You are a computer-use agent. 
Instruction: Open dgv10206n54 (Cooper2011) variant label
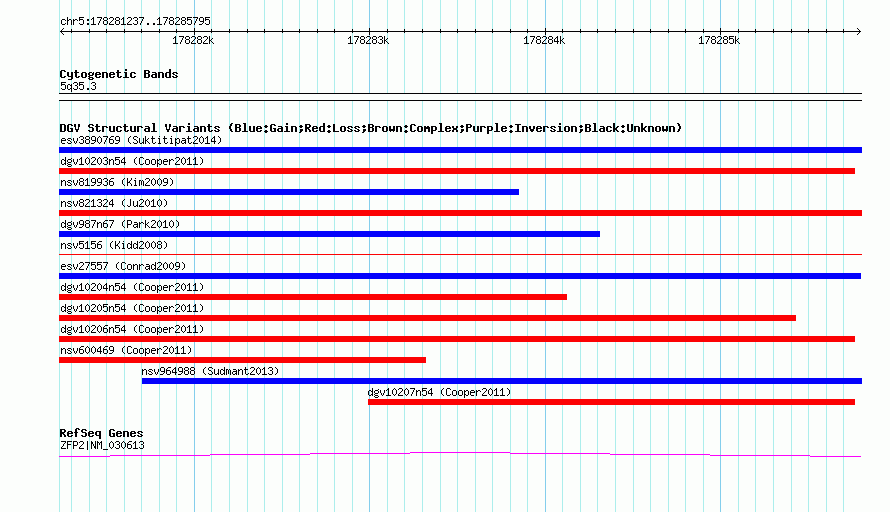coord(132,329)
